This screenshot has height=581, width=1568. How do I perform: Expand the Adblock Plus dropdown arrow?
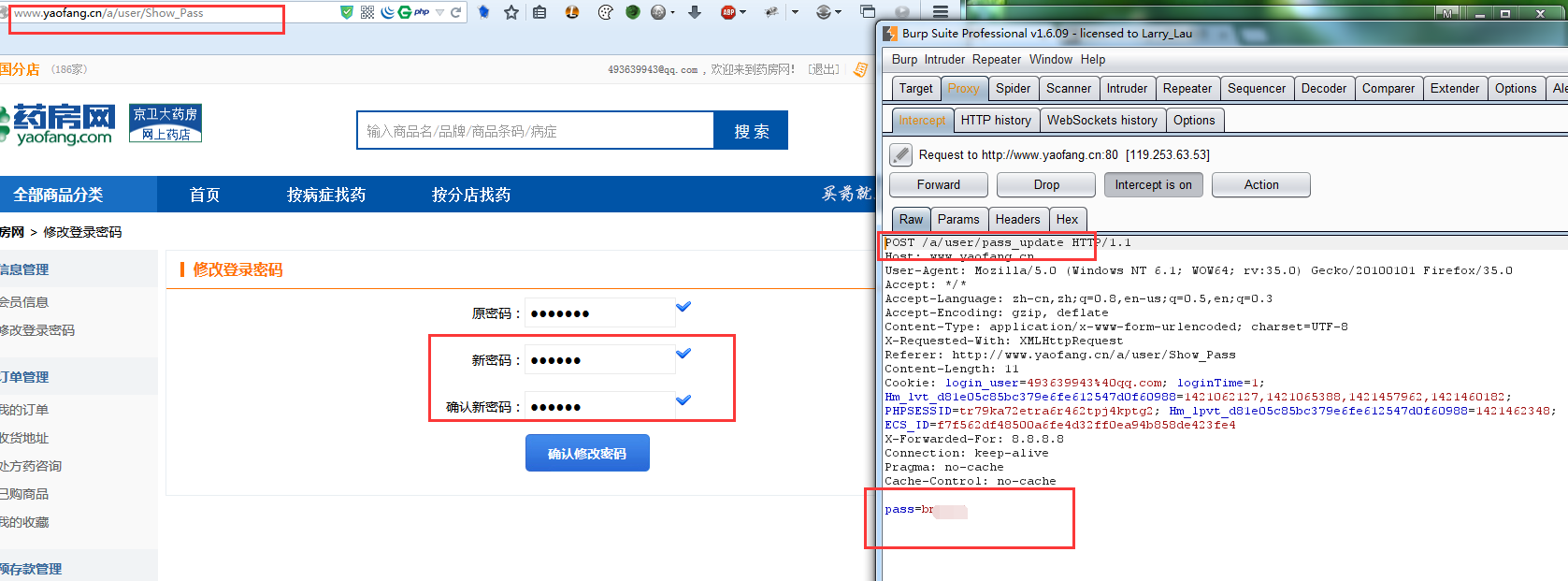click(x=743, y=12)
